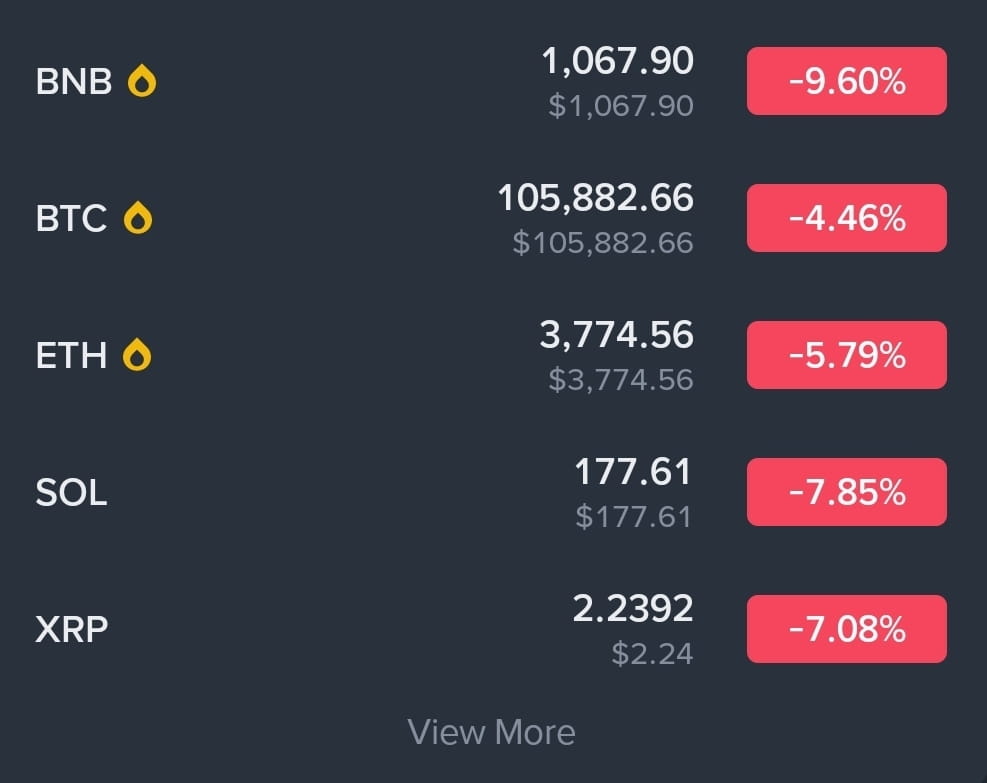Select ETH price 3,774.56
The width and height of the screenshot is (987, 783).
[617, 335]
